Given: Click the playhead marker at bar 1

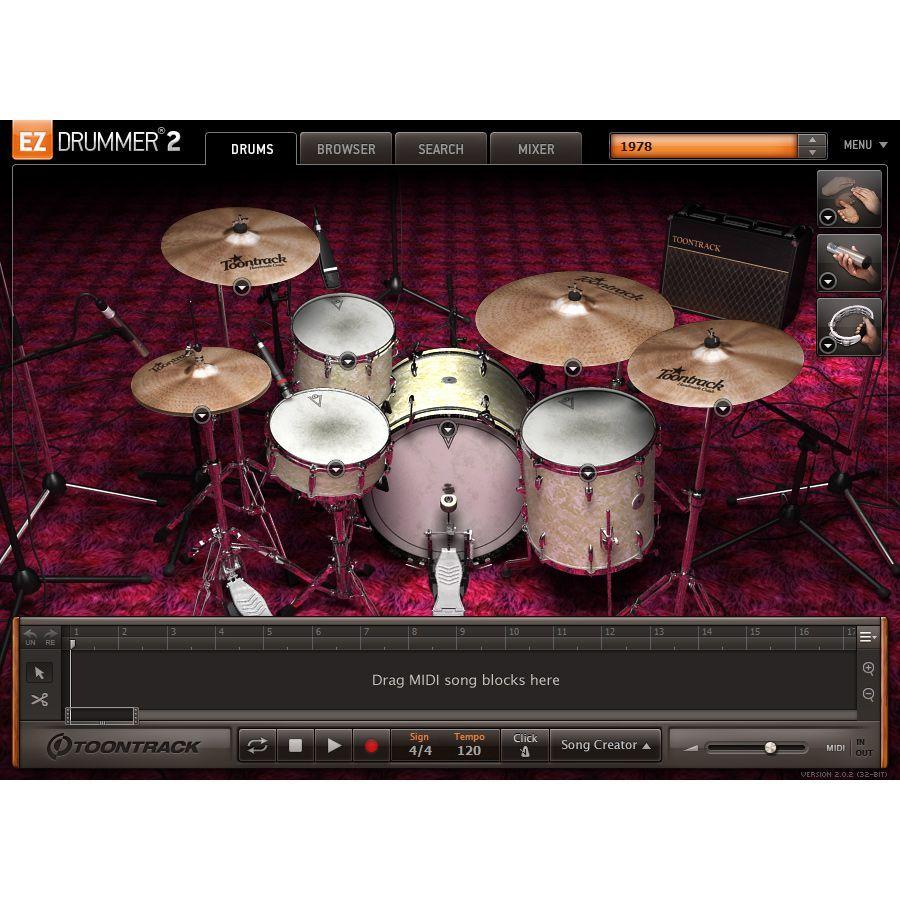Looking at the screenshot, I should pyautogui.click(x=72, y=645).
